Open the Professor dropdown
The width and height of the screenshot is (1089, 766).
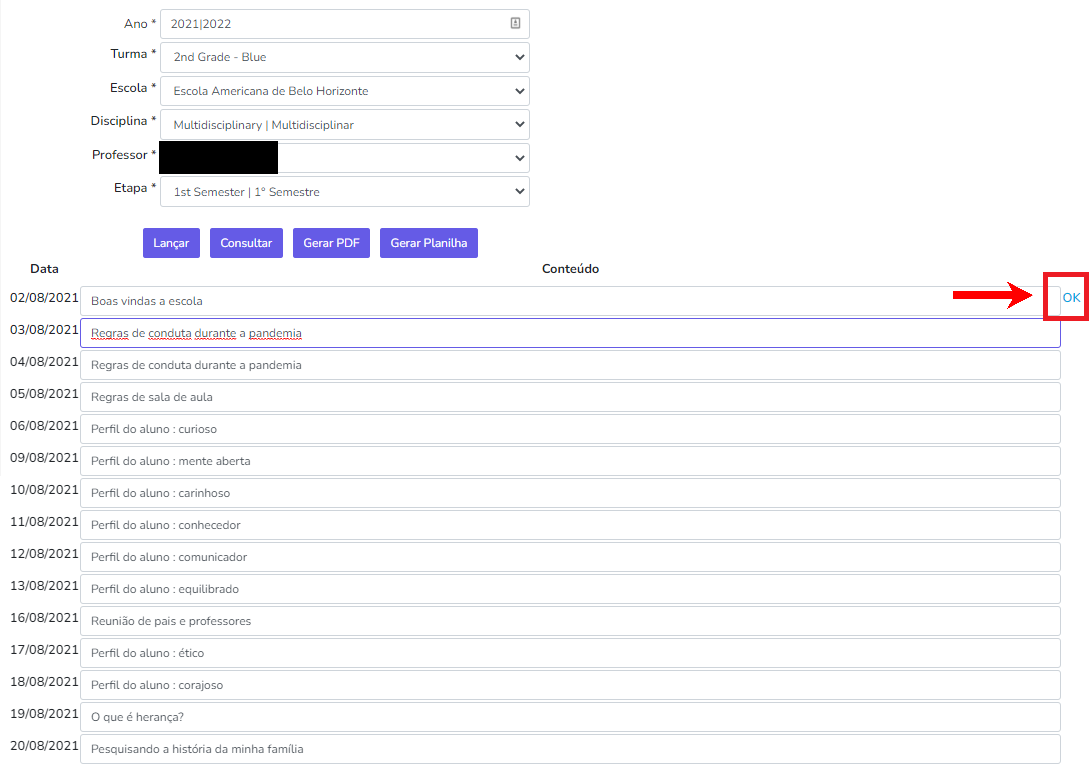tap(344, 158)
